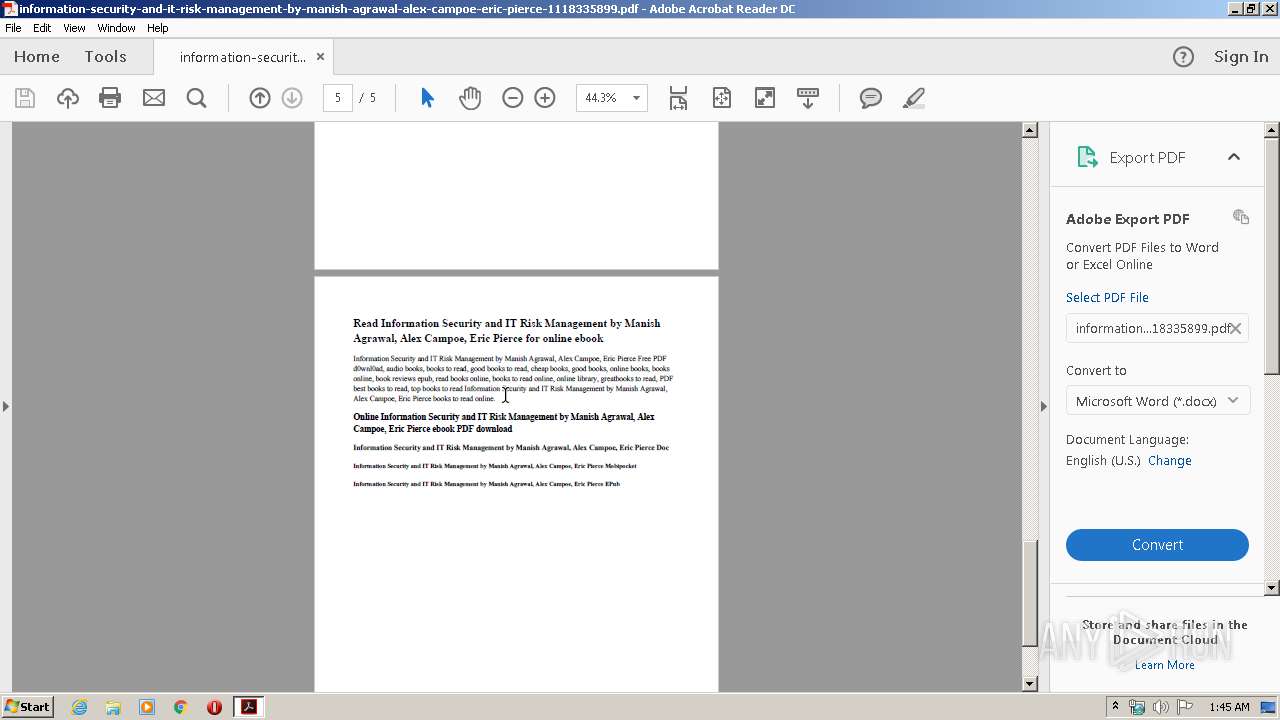Collapse the Export PDF panel chevron
Viewport: 1280px width, 720px height.
click(x=1234, y=157)
